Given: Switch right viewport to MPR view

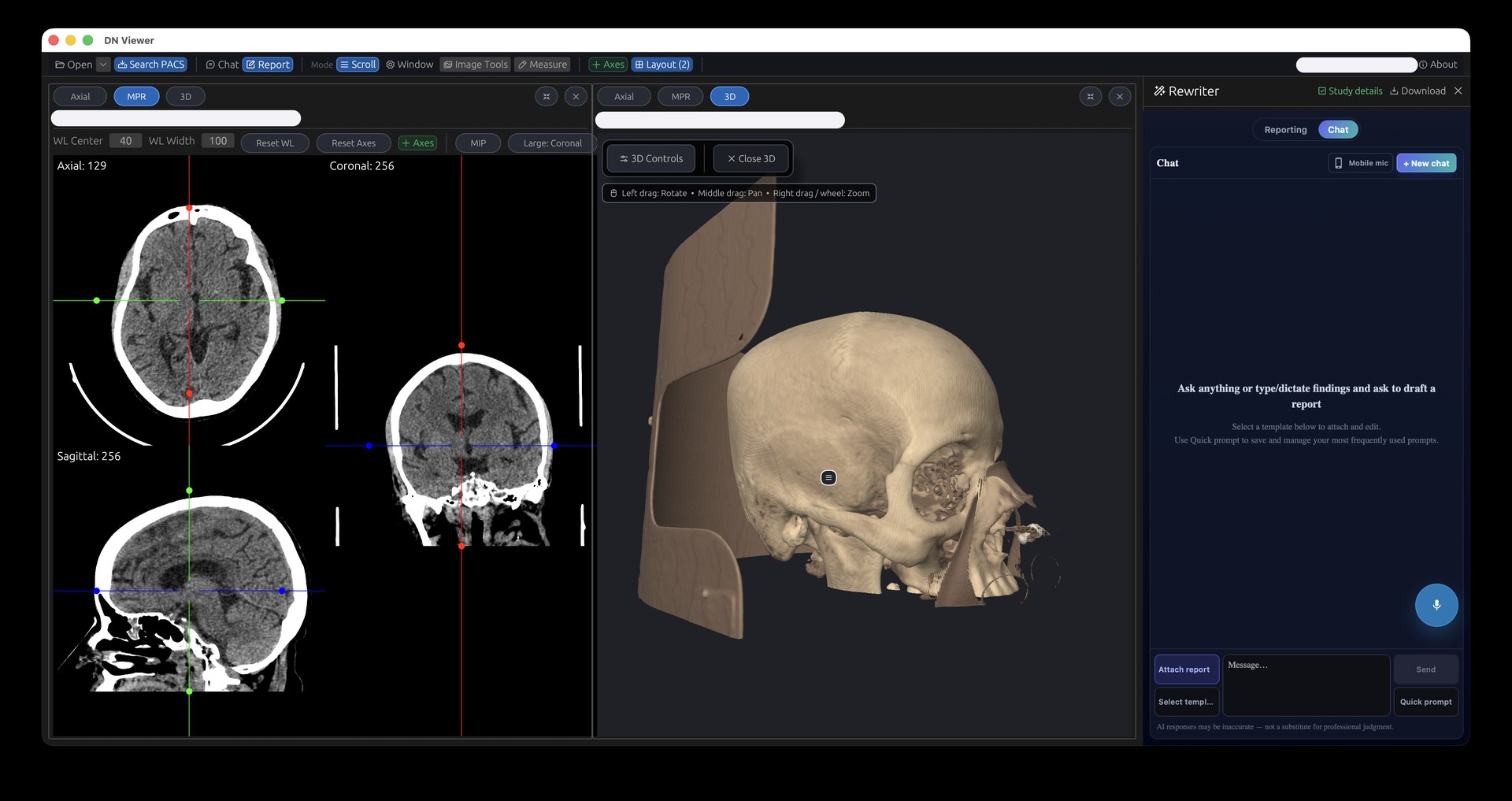Looking at the screenshot, I should 681,97.
